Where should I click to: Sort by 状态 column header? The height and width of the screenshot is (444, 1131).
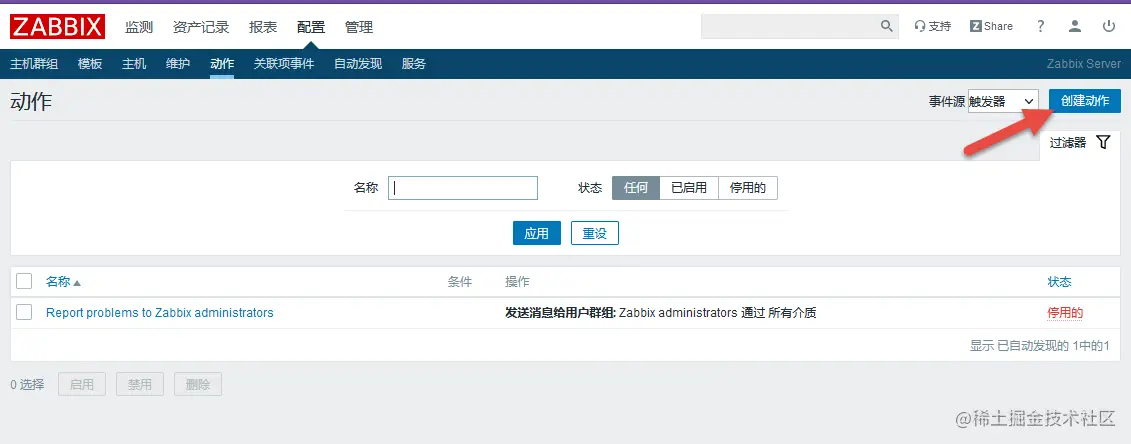[1060, 282]
